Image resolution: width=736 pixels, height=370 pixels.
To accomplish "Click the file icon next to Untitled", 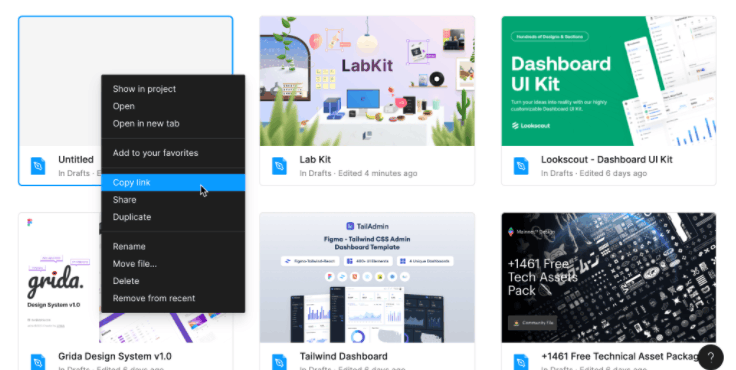I will pos(38,166).
